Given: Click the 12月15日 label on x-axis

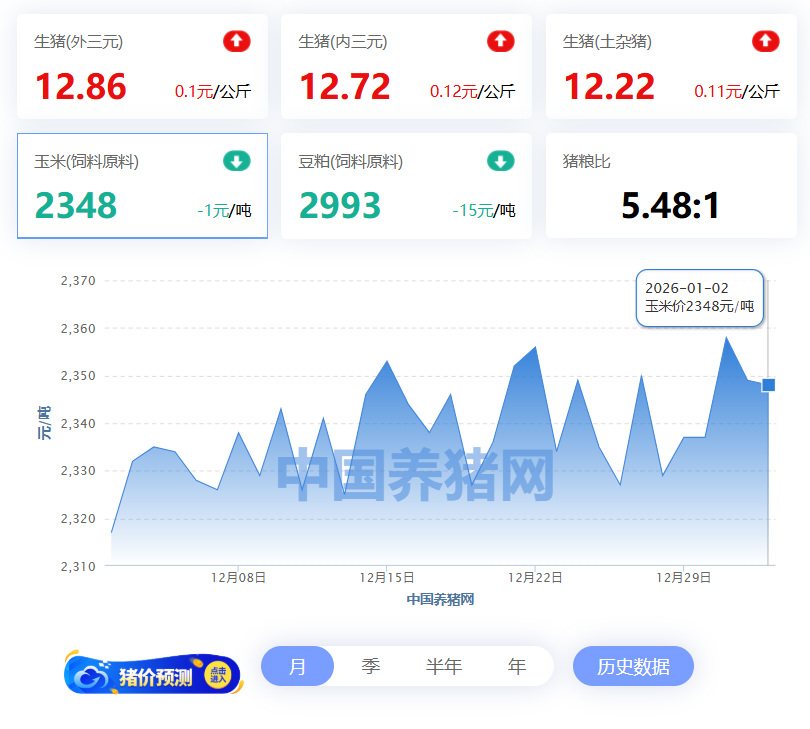Looking at the screenshot, I should (x=387, y=577).
